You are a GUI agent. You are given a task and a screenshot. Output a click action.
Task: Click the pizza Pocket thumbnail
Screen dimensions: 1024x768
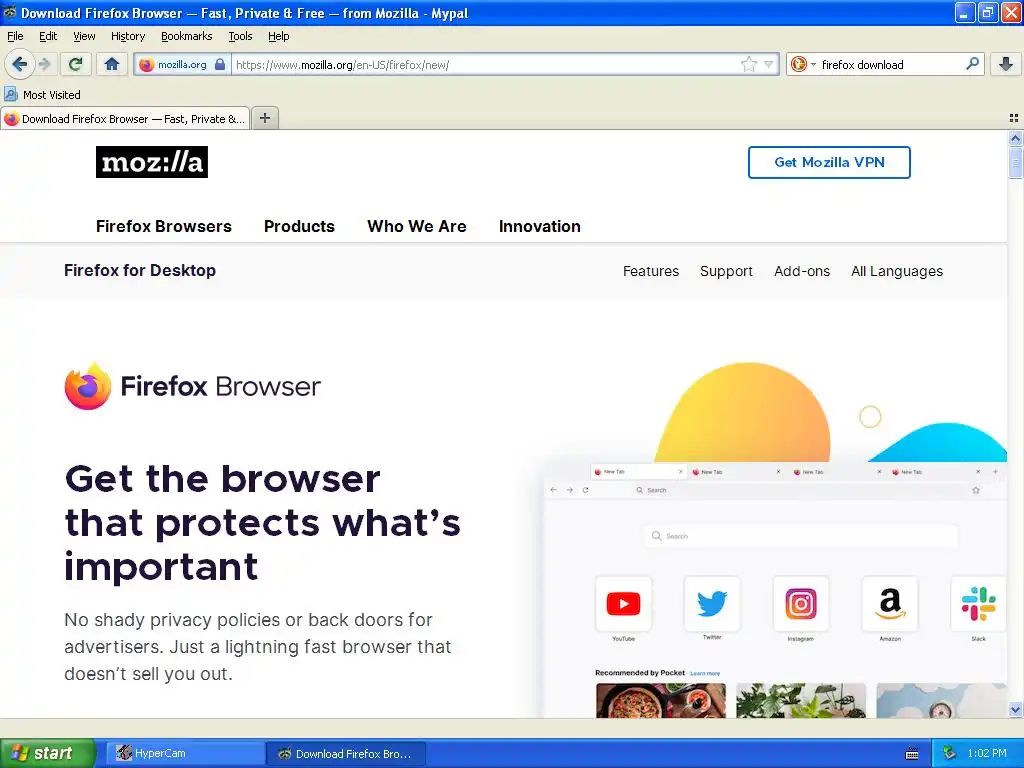[660, 700]
